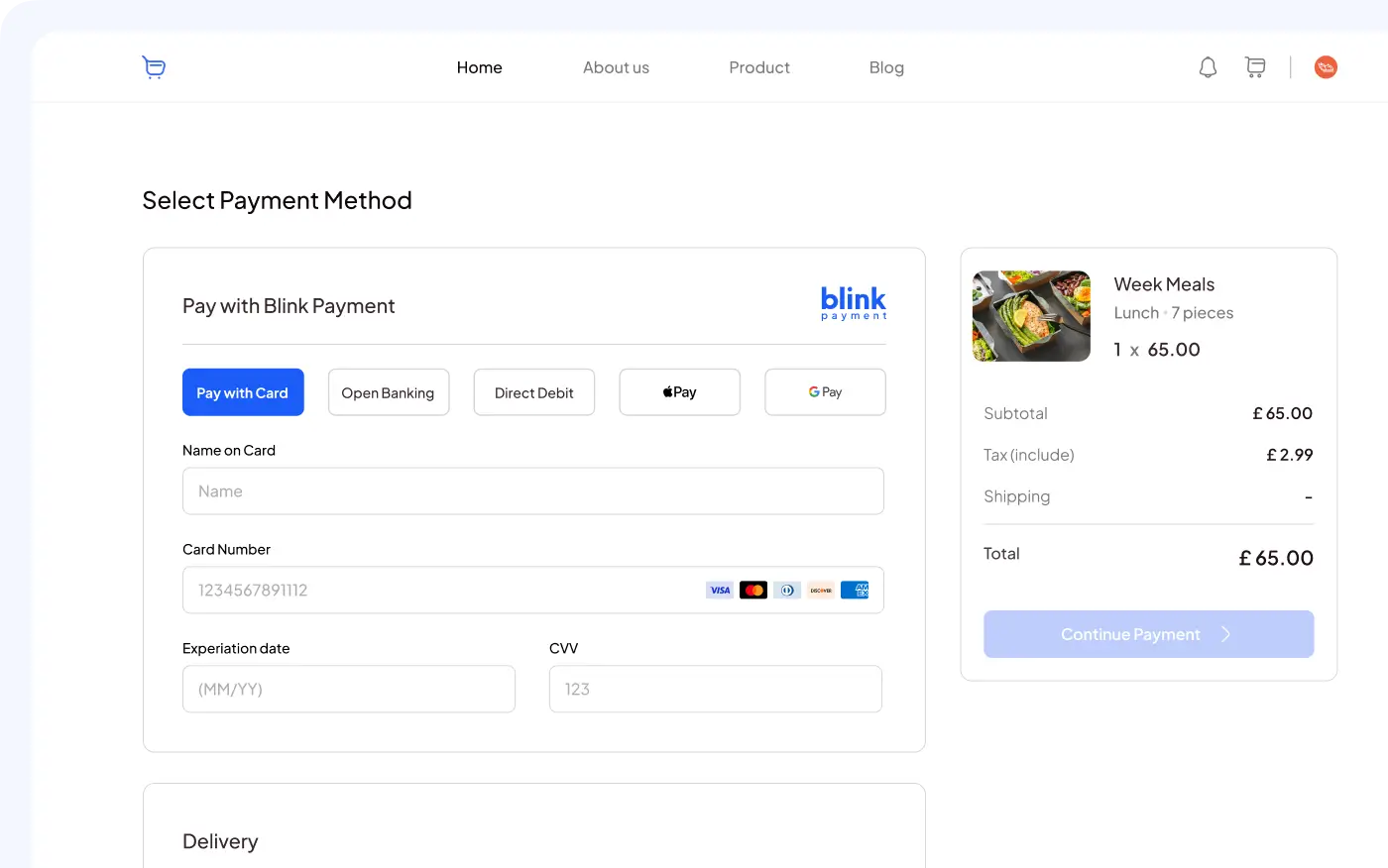
Task: Go to the Home menu item
Action: point(480,67)
